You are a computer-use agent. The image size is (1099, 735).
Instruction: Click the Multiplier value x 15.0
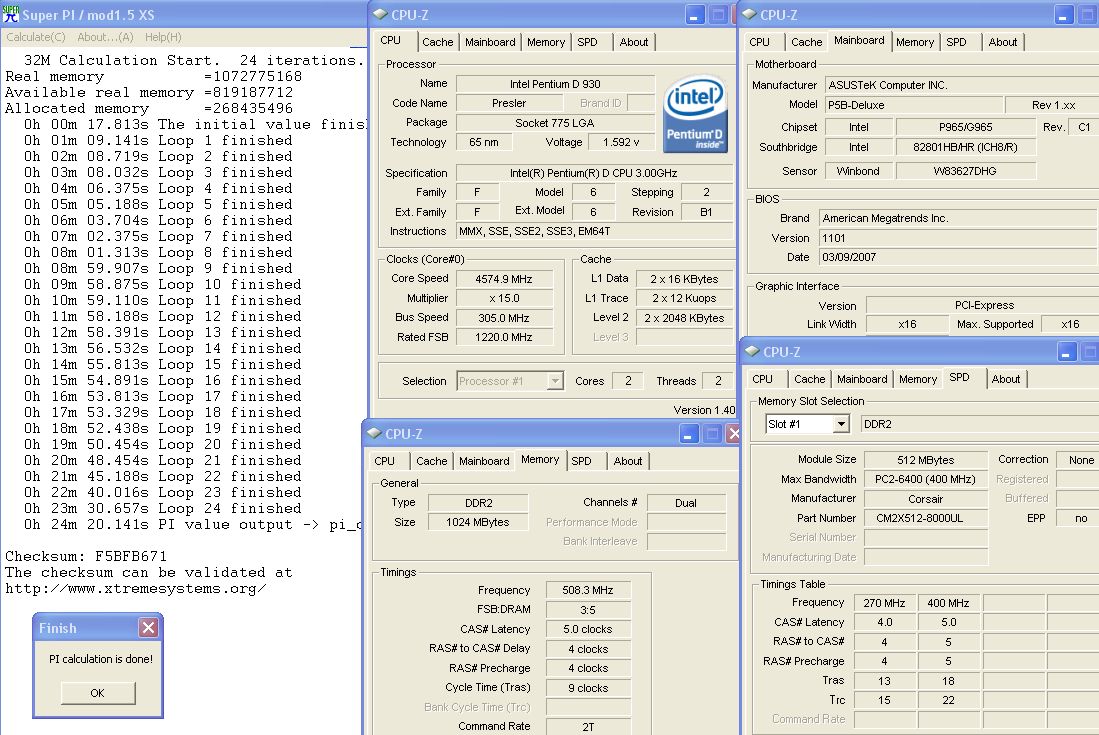(504, 298)
